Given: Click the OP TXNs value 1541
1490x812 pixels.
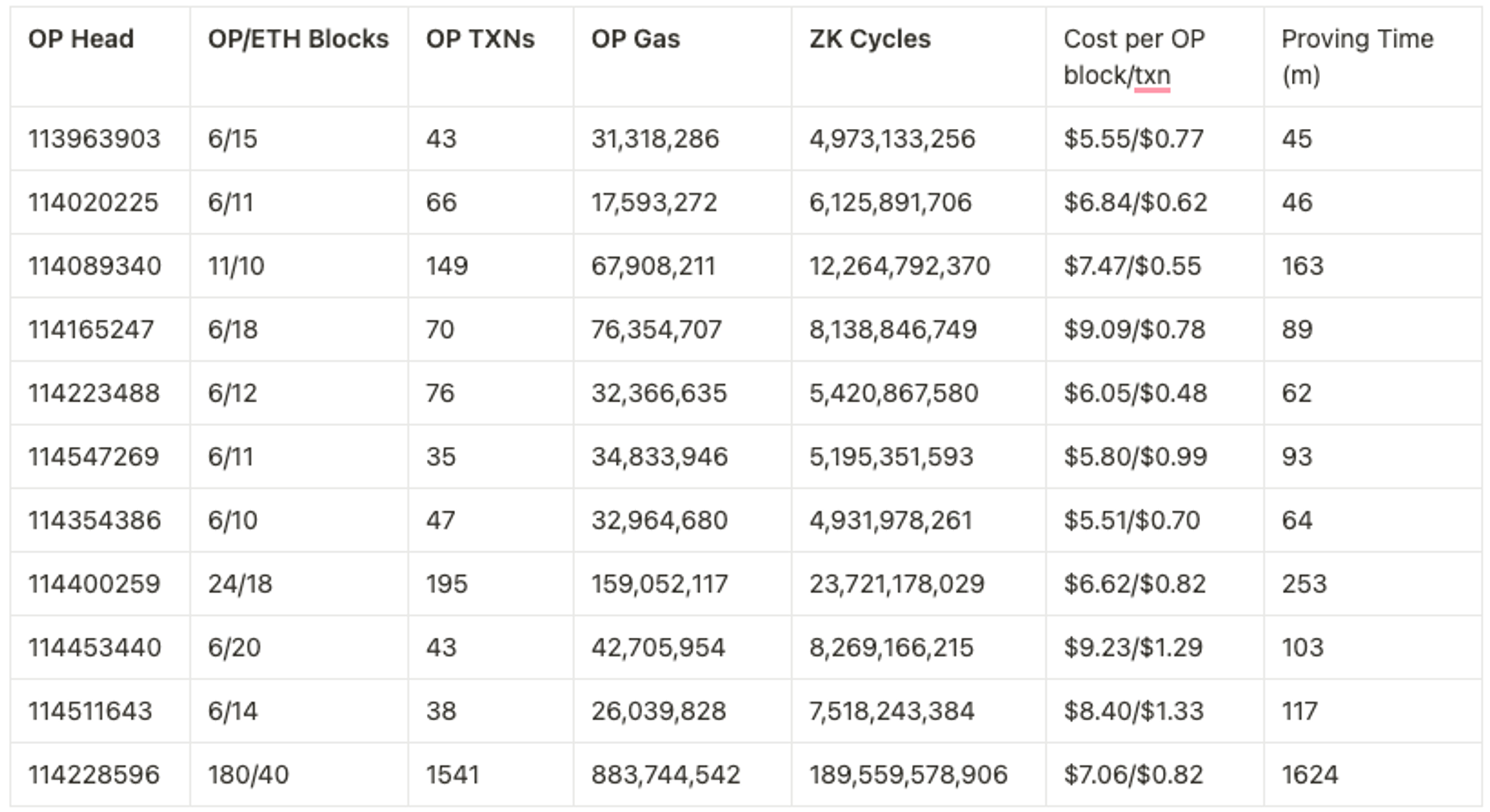Looking at the screenshot, I should [452, 775].
